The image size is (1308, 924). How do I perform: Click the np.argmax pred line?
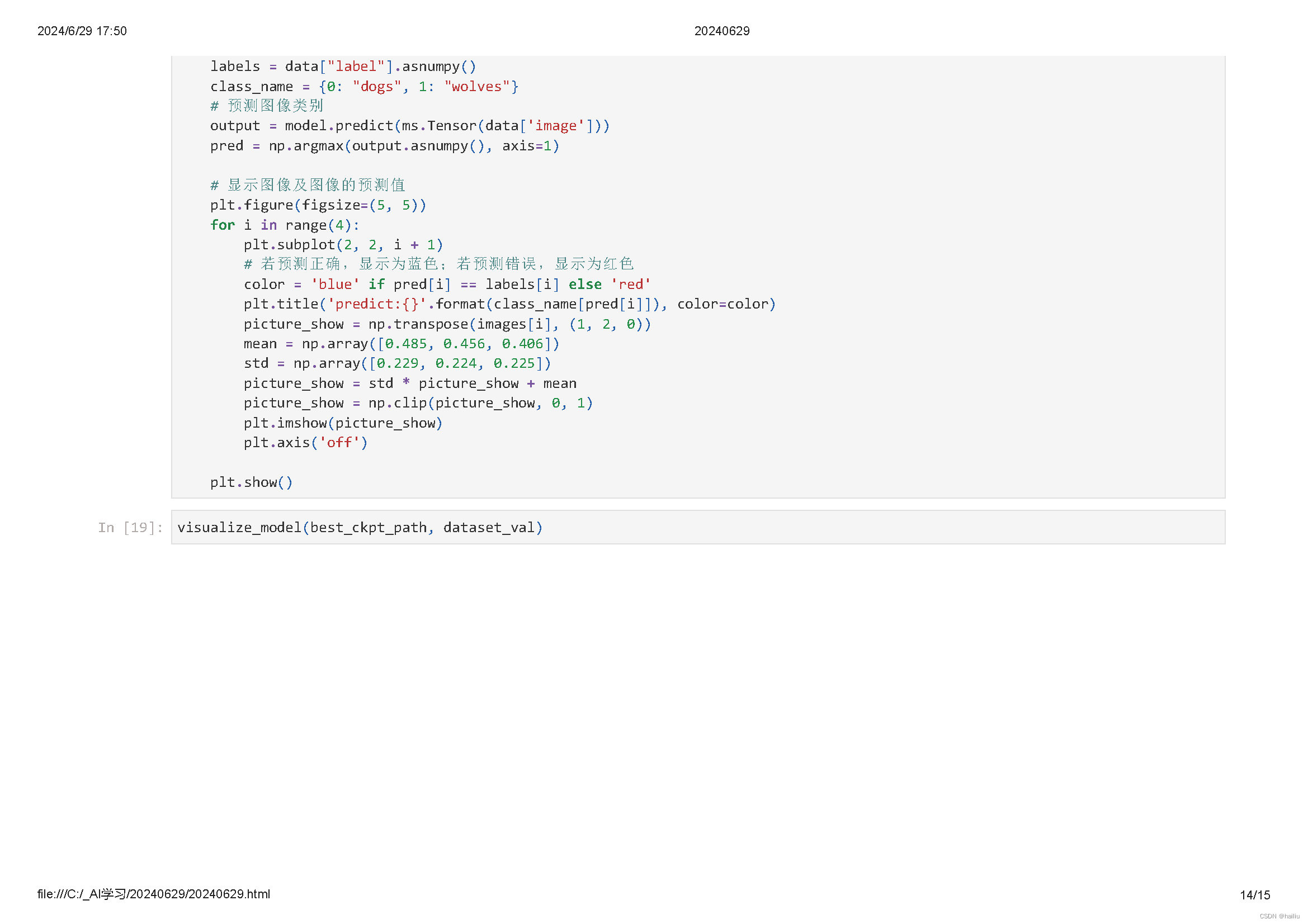click(385, 146)
